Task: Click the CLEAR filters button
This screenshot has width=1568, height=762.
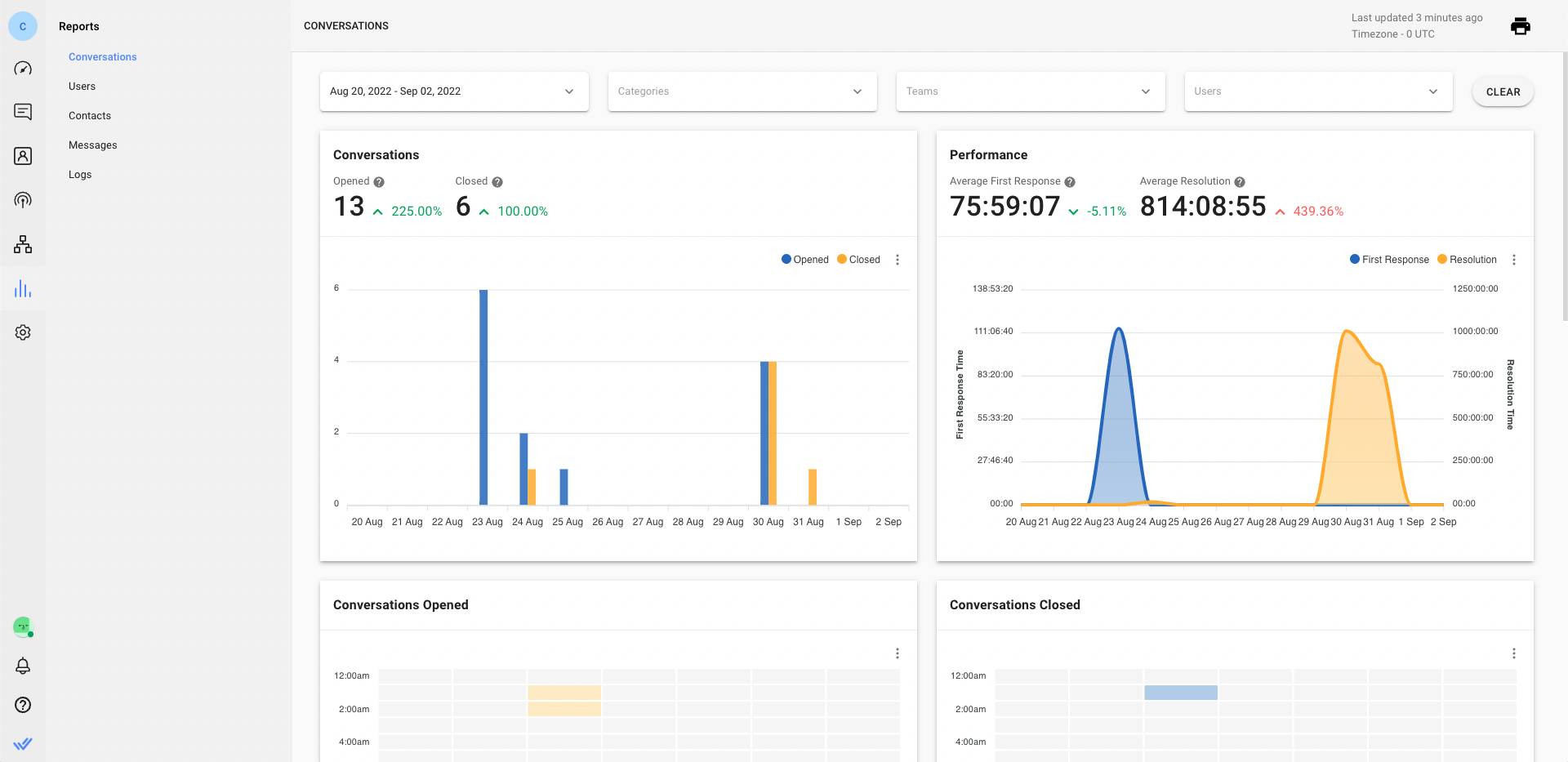Action: point(1503,91)
